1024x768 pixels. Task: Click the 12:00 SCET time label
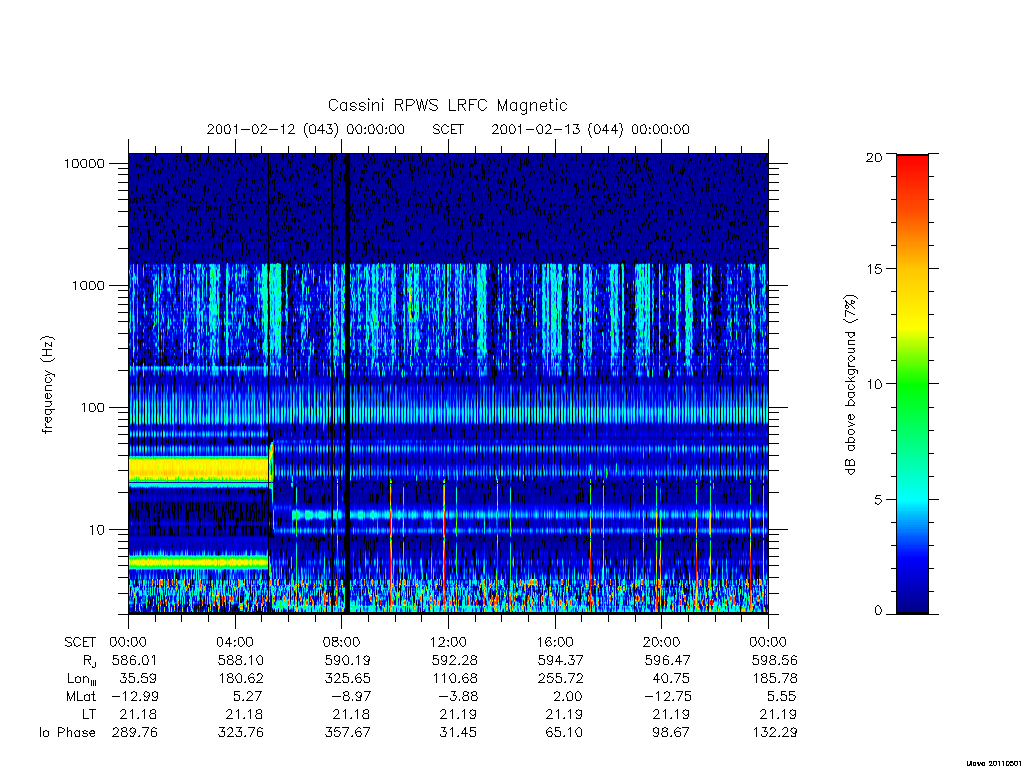coord(448,642)
